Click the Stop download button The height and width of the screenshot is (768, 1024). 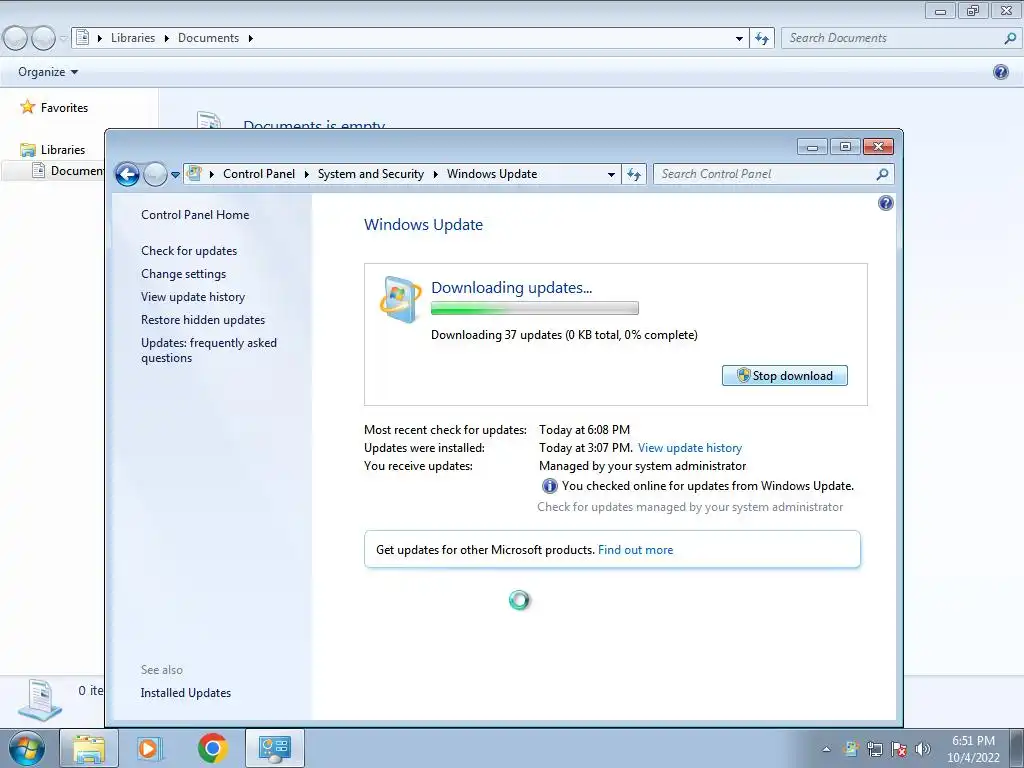tap(784, 376)
